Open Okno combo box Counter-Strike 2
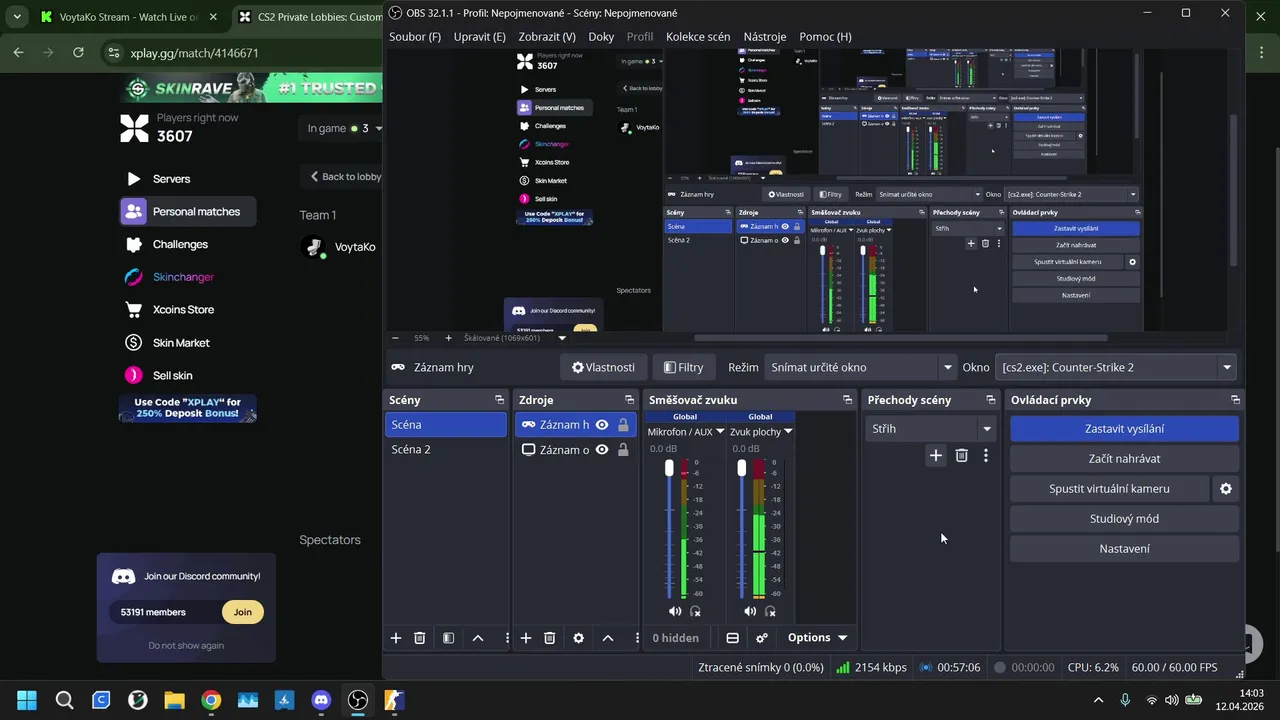This screenshot has height=720, width=1280. pos(1116,367)
